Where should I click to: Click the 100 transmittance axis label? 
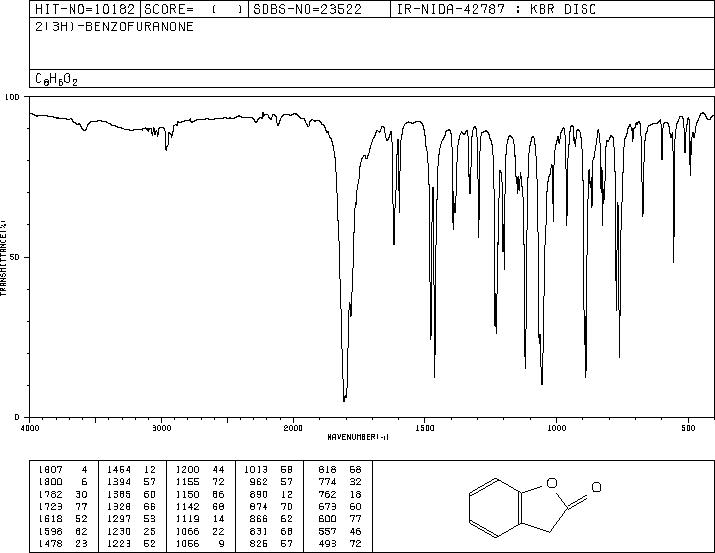pos(12,97)
